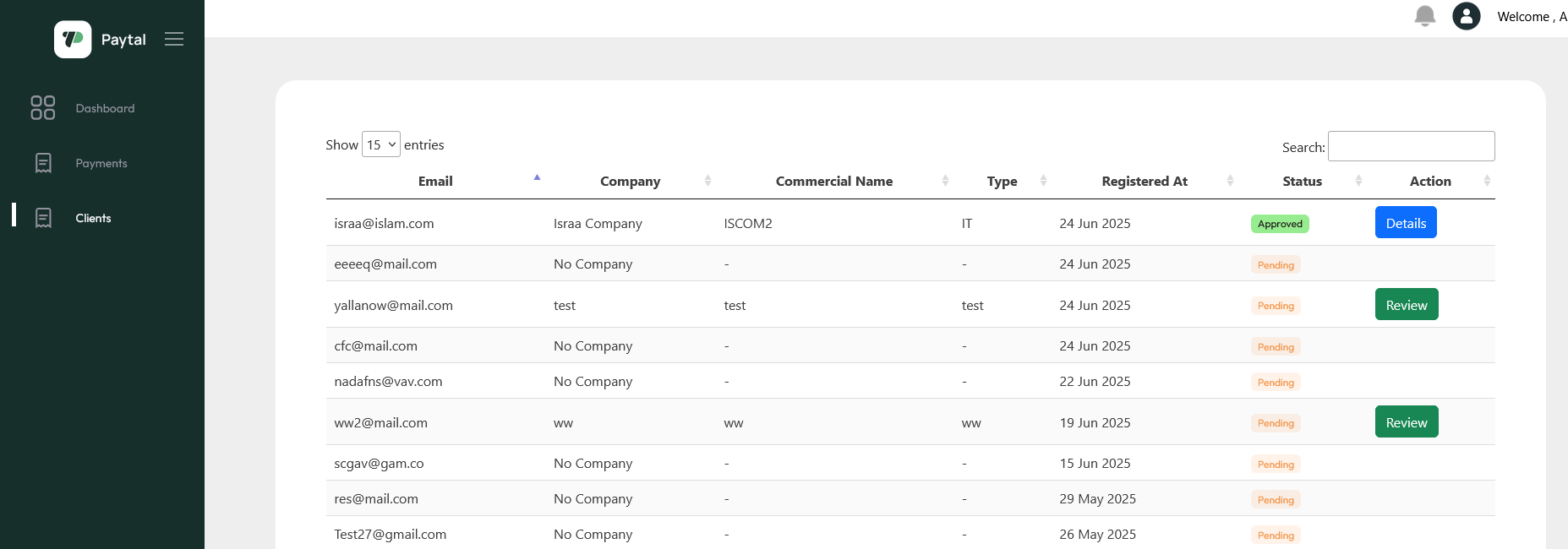Sort by Registered At column

click(1145, 182)
